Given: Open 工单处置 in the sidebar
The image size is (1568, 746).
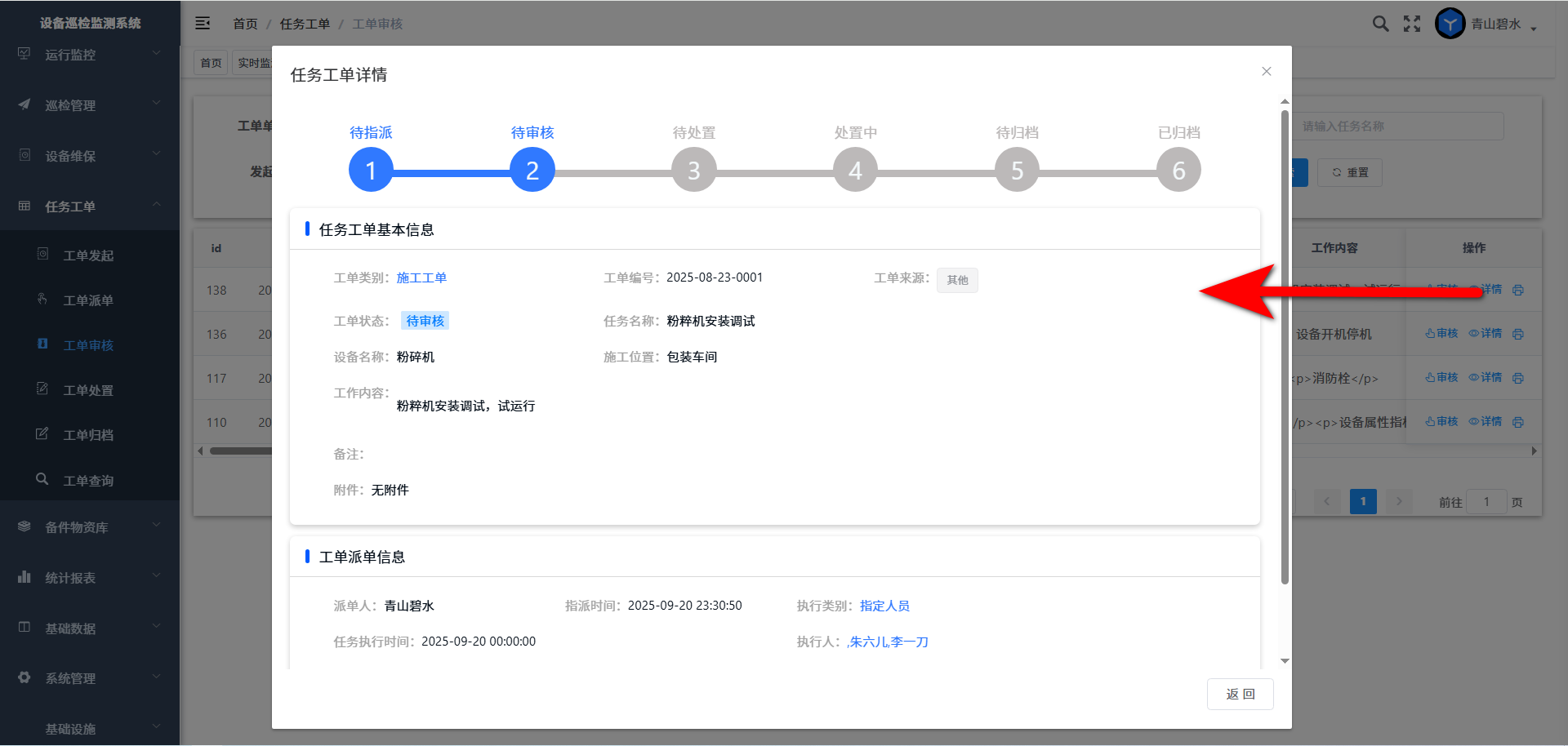Looking at the screenshot, I should tap(88, 390).
